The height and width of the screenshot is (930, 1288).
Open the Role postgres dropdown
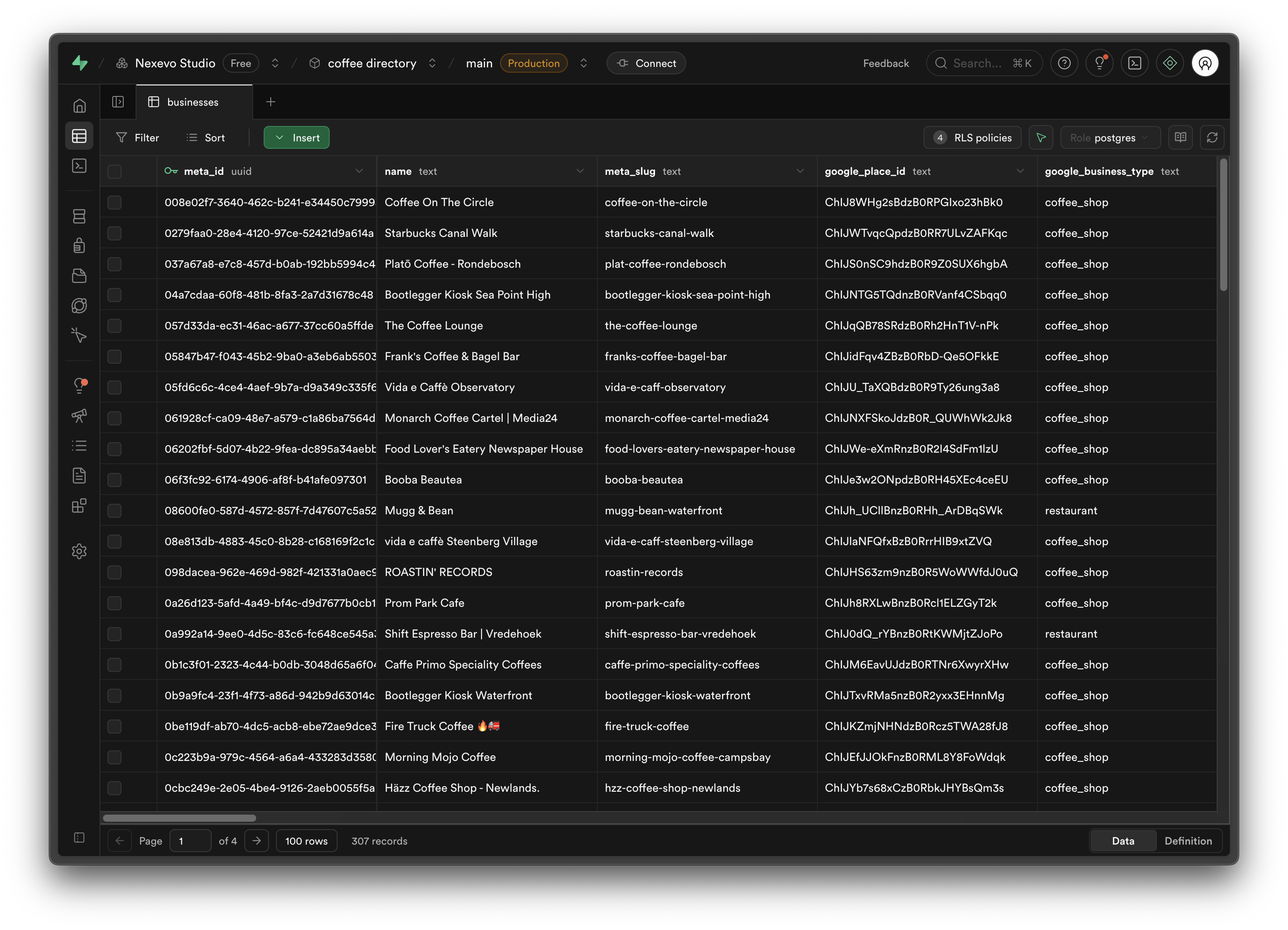[x=1110, y=137]
